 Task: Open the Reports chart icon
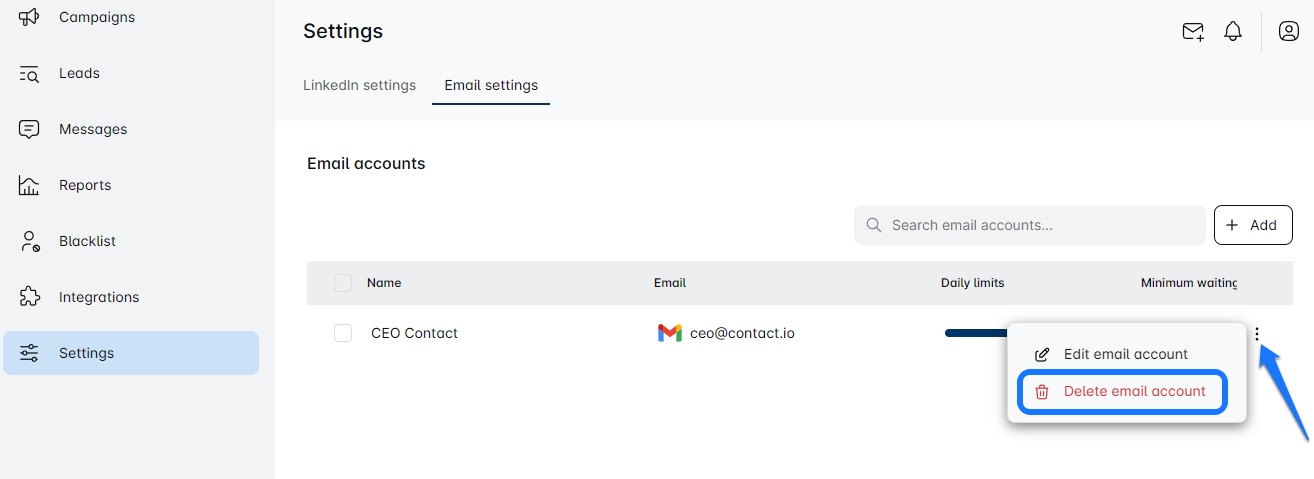(x=29, y=185)
